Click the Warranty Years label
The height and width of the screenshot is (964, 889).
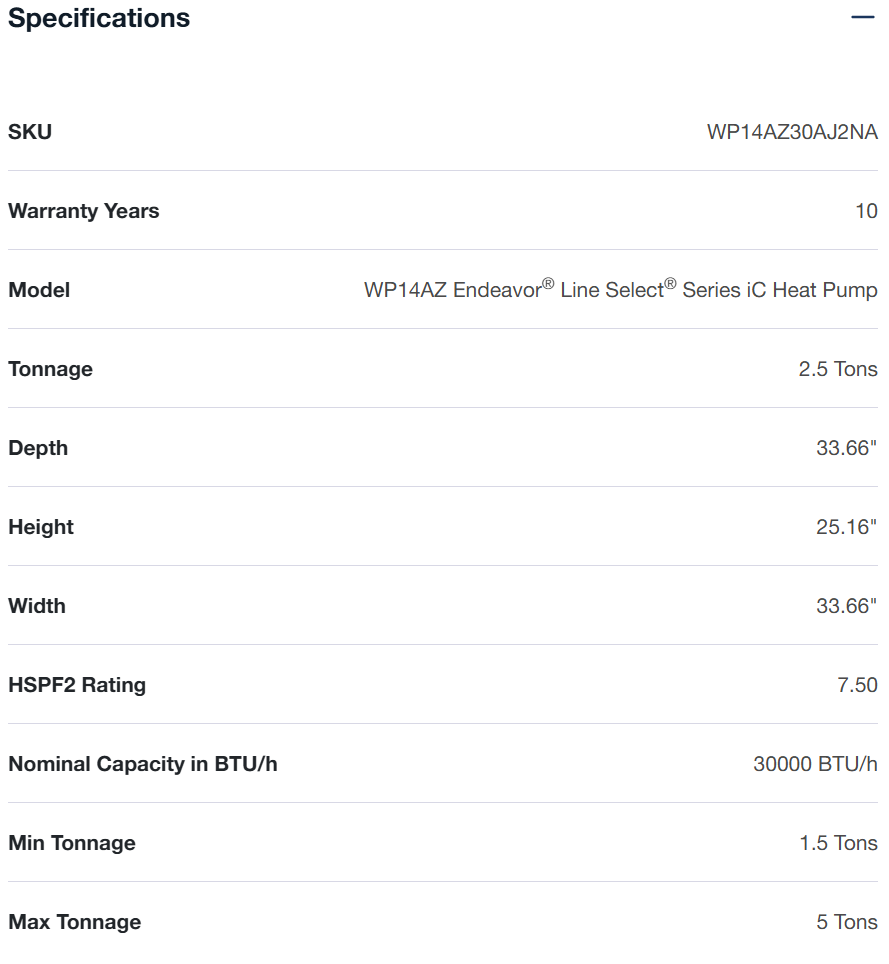pyautogui.click(x=84, y=211)
